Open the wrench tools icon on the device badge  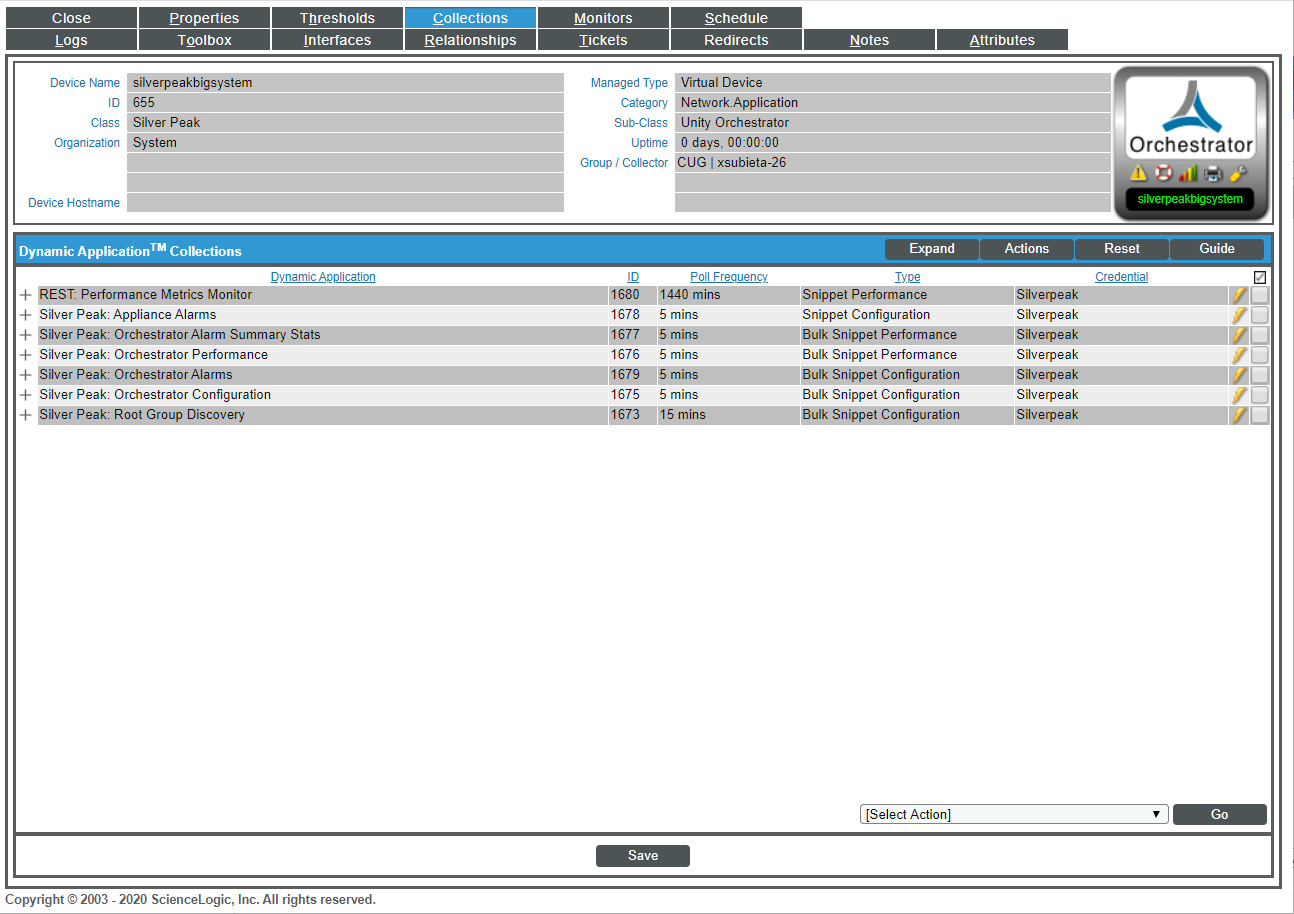tap(1236, 172)
